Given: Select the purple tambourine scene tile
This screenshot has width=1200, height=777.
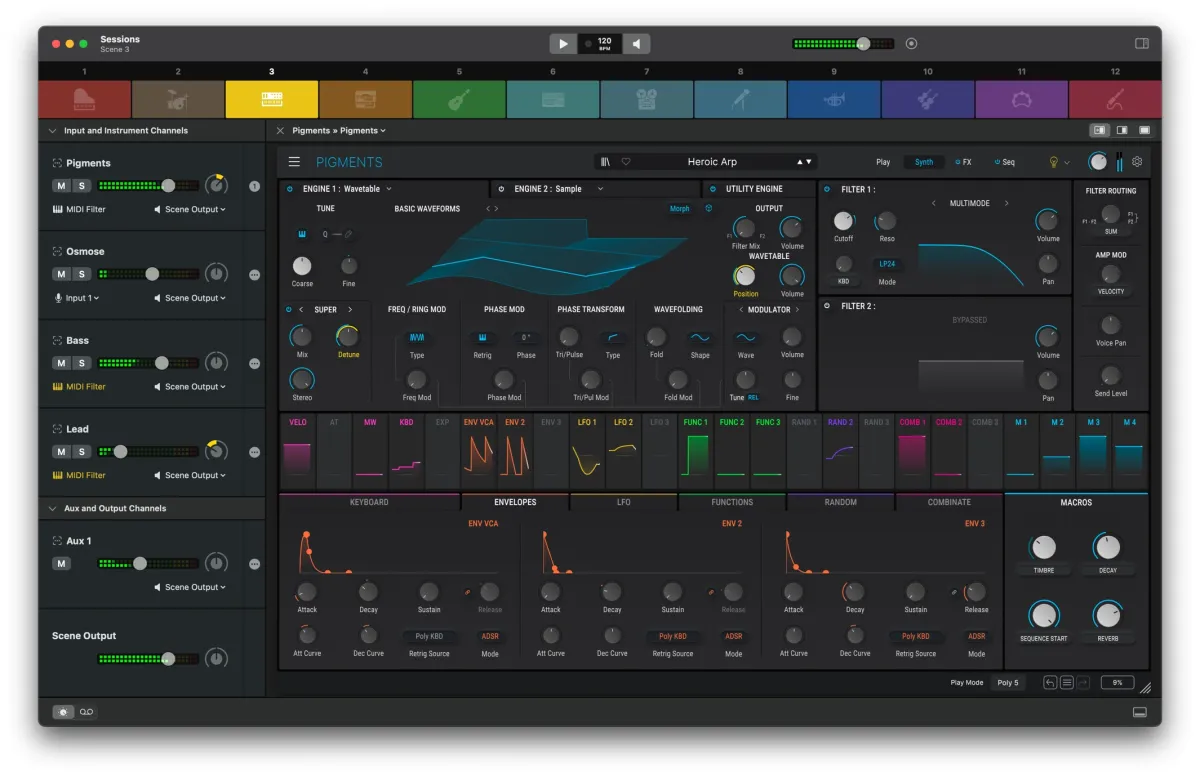Looking at the screenshot, I should pyautogui.click(x=1021, y=99).
